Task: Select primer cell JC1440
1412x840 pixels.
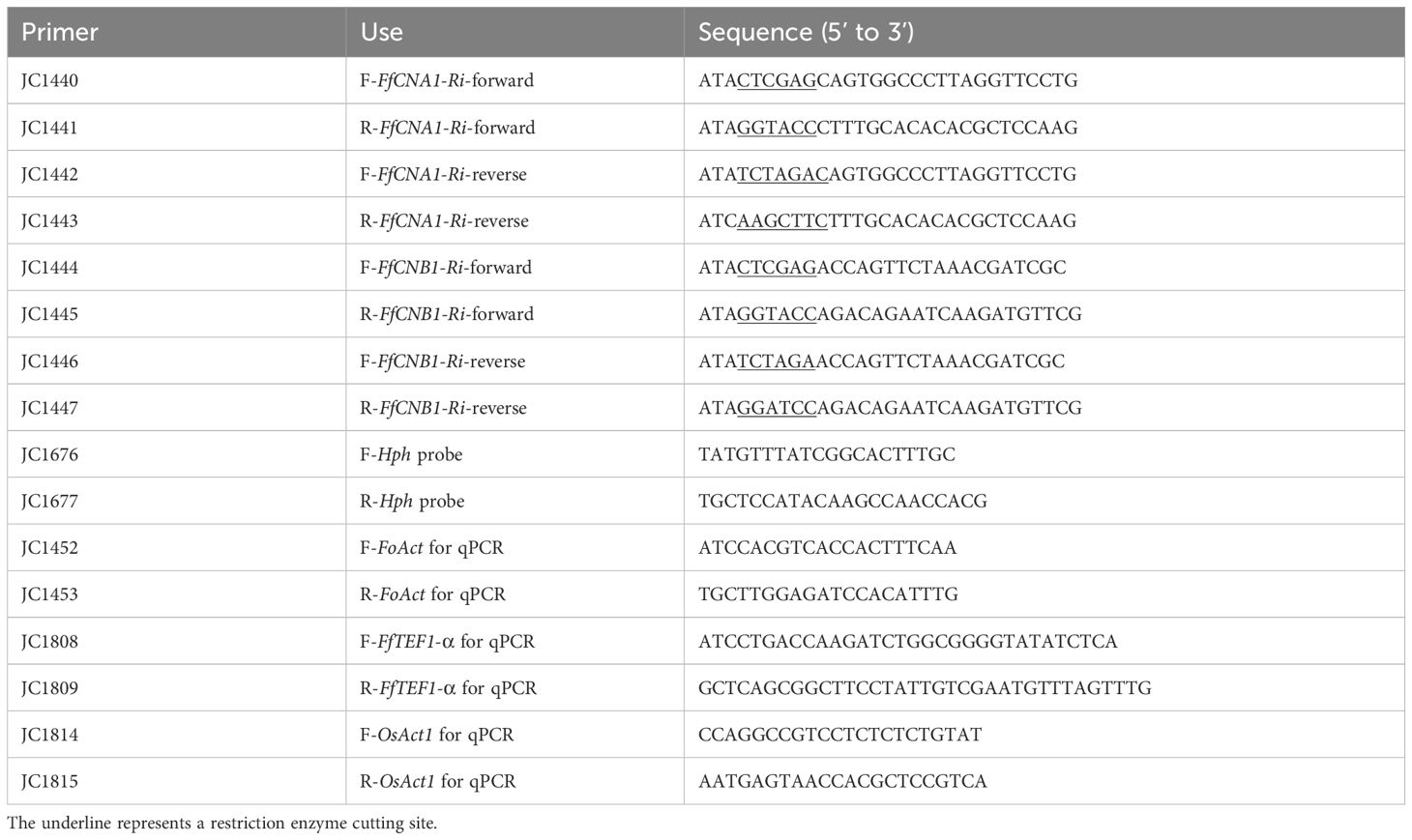Action: pos(176,80)
